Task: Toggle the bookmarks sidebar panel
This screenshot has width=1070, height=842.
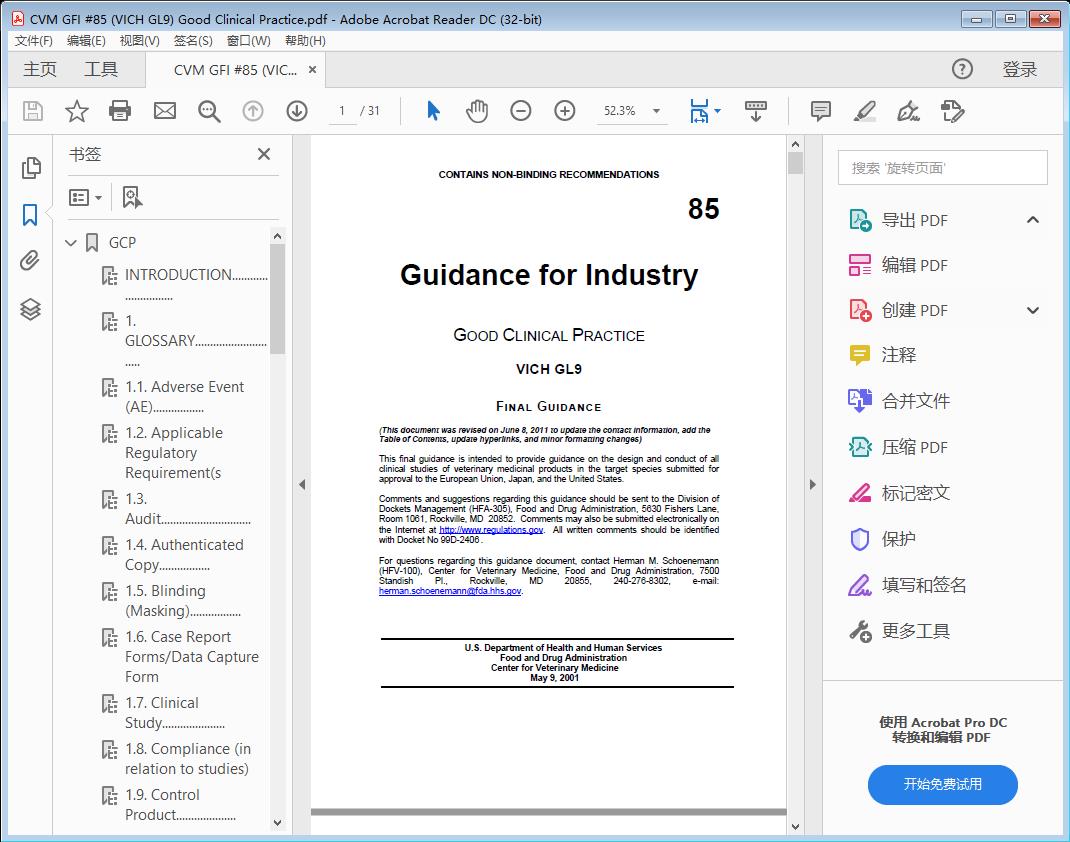Action: pos(29,213)
